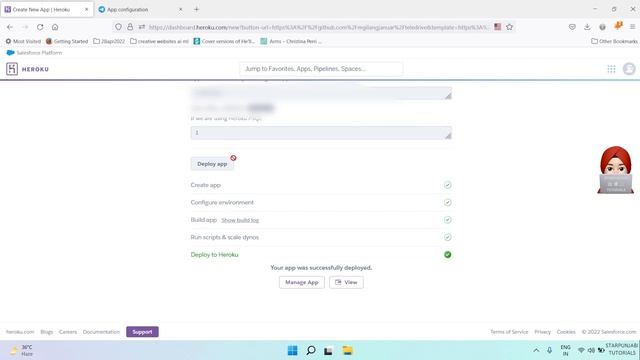Screen dimensions: 640x360
Task: Open the Windows Start menu
Action: [x=292, y=351]
